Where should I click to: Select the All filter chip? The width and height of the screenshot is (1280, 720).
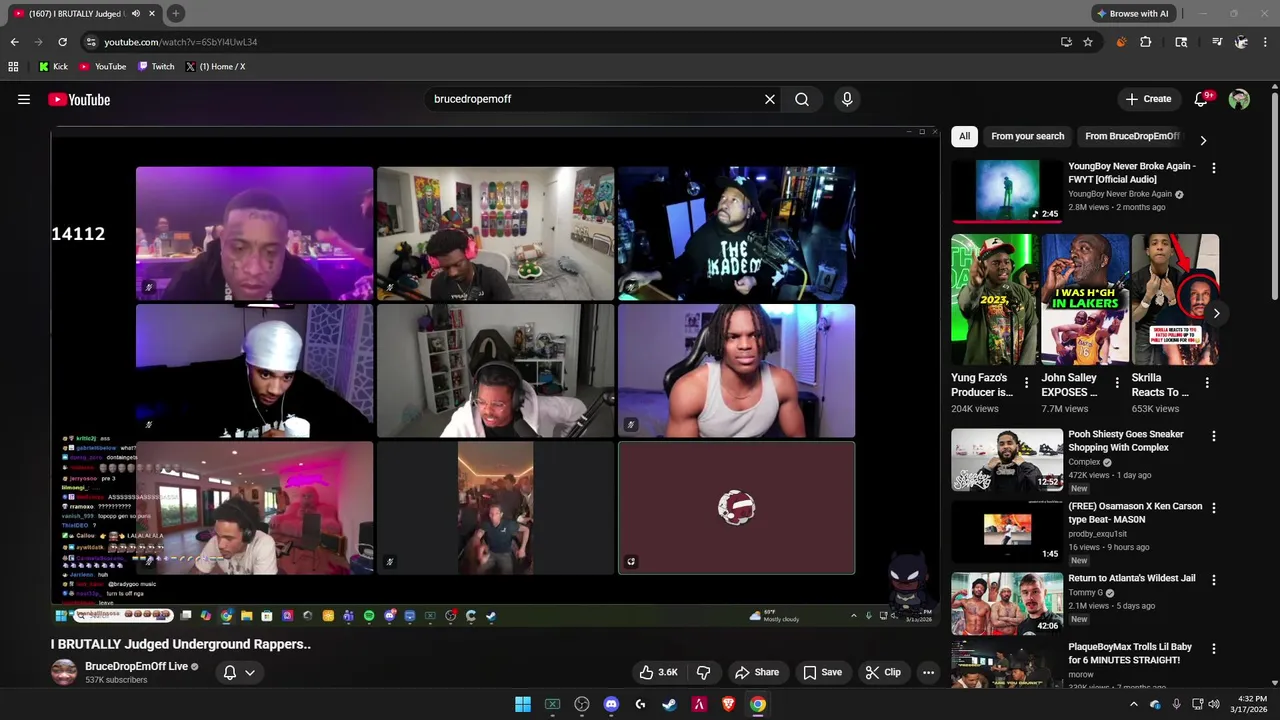964,136
